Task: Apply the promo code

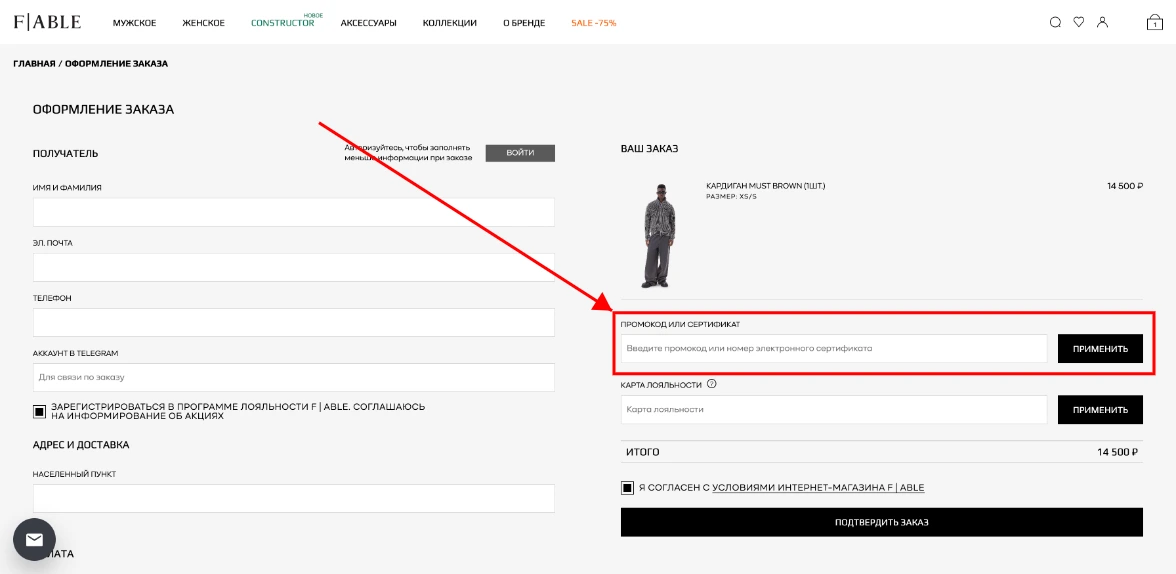Action: tap(1100, 349)
